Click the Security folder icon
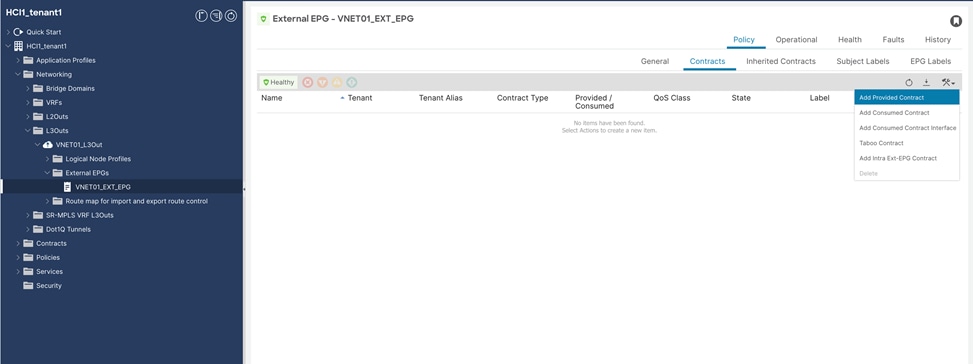This screenshot has width=973, height=364. click(x=28, y=286)
